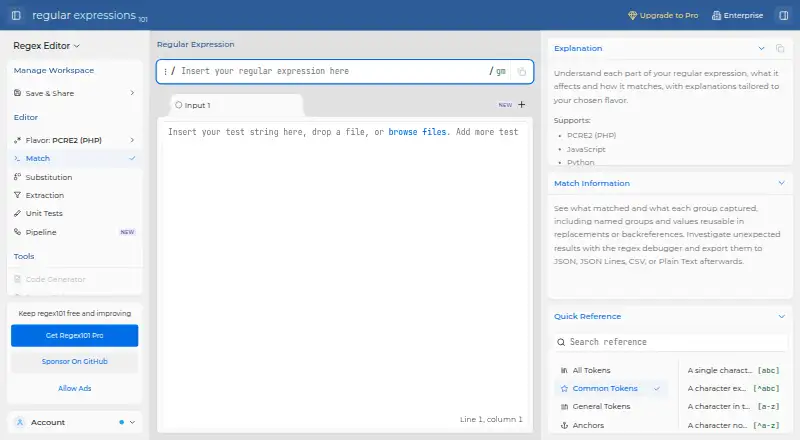Image resolution: width=800 pixels, height=440 pixels.
Task: Click the Extraction funnel icon
Action: [x=17, y=195]
